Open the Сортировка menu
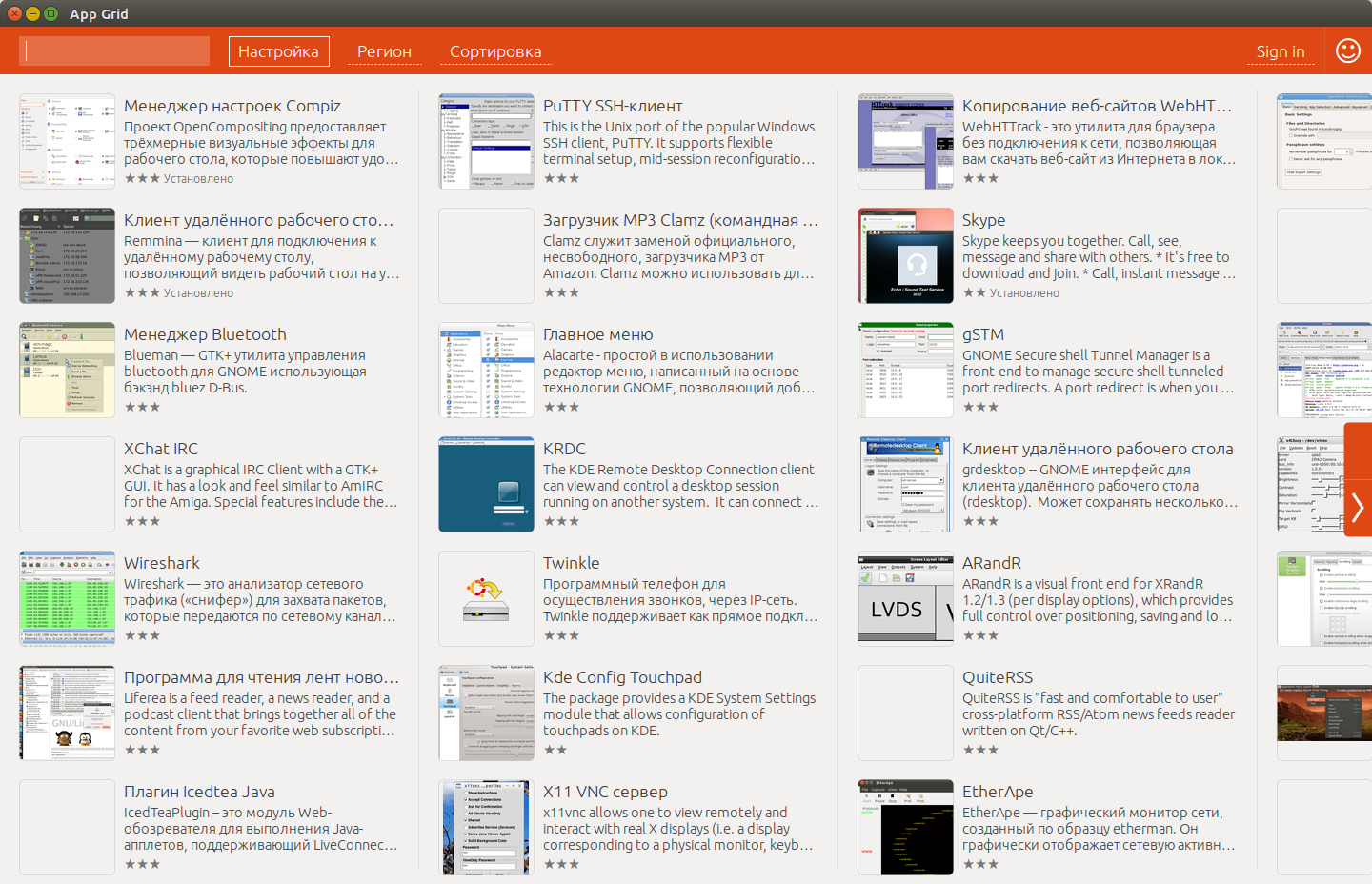This screenshot has width=1372, height=884. coord(495,51)
